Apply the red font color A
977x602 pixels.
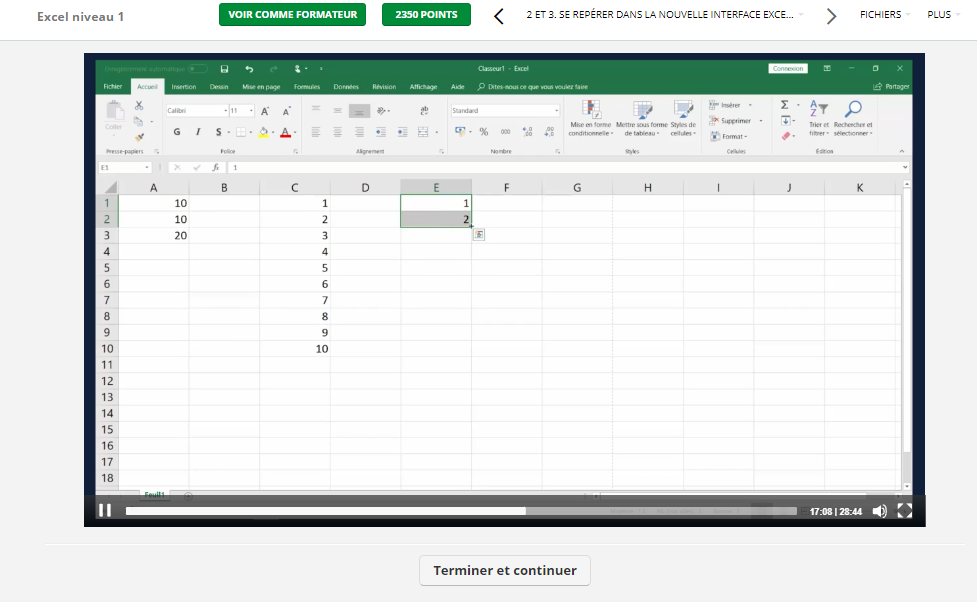285,131
